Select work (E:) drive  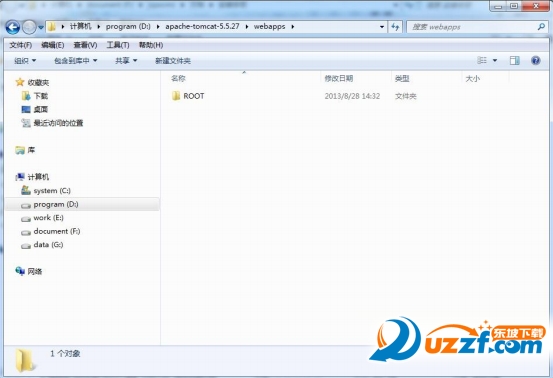[x=49, y=218]
